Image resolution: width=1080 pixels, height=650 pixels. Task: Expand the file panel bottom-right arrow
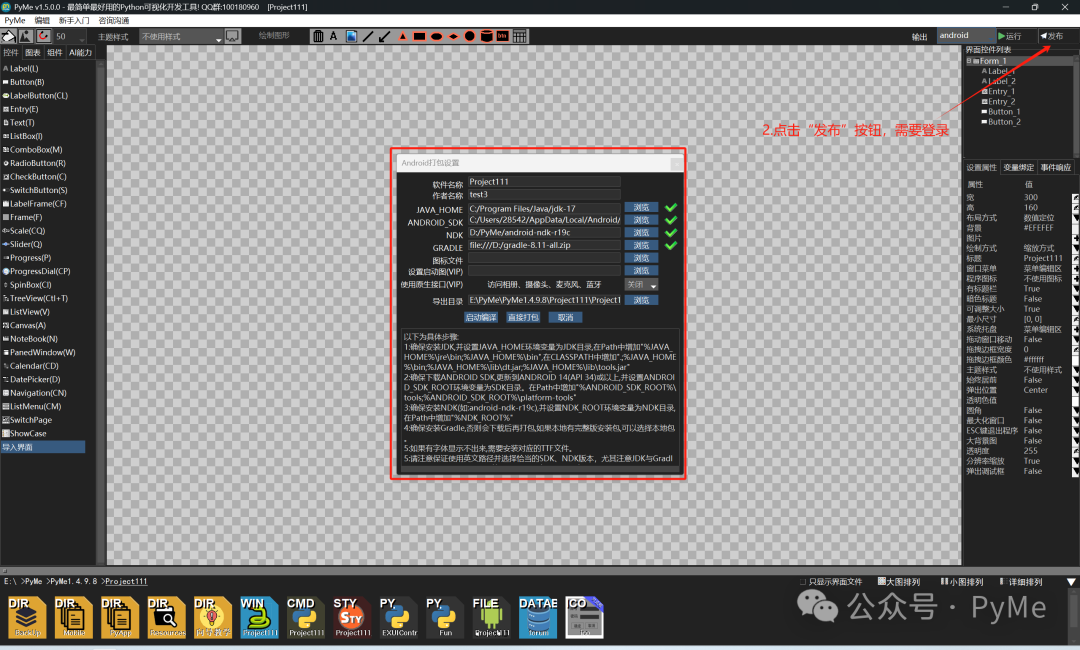pos(1071,582)
